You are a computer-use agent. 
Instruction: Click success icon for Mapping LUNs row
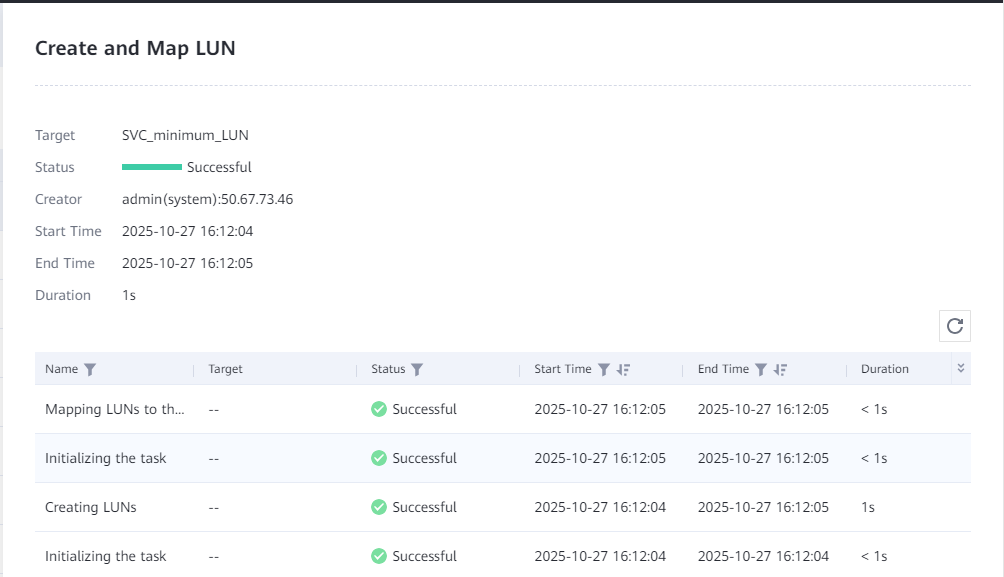(x=379, y=409)
